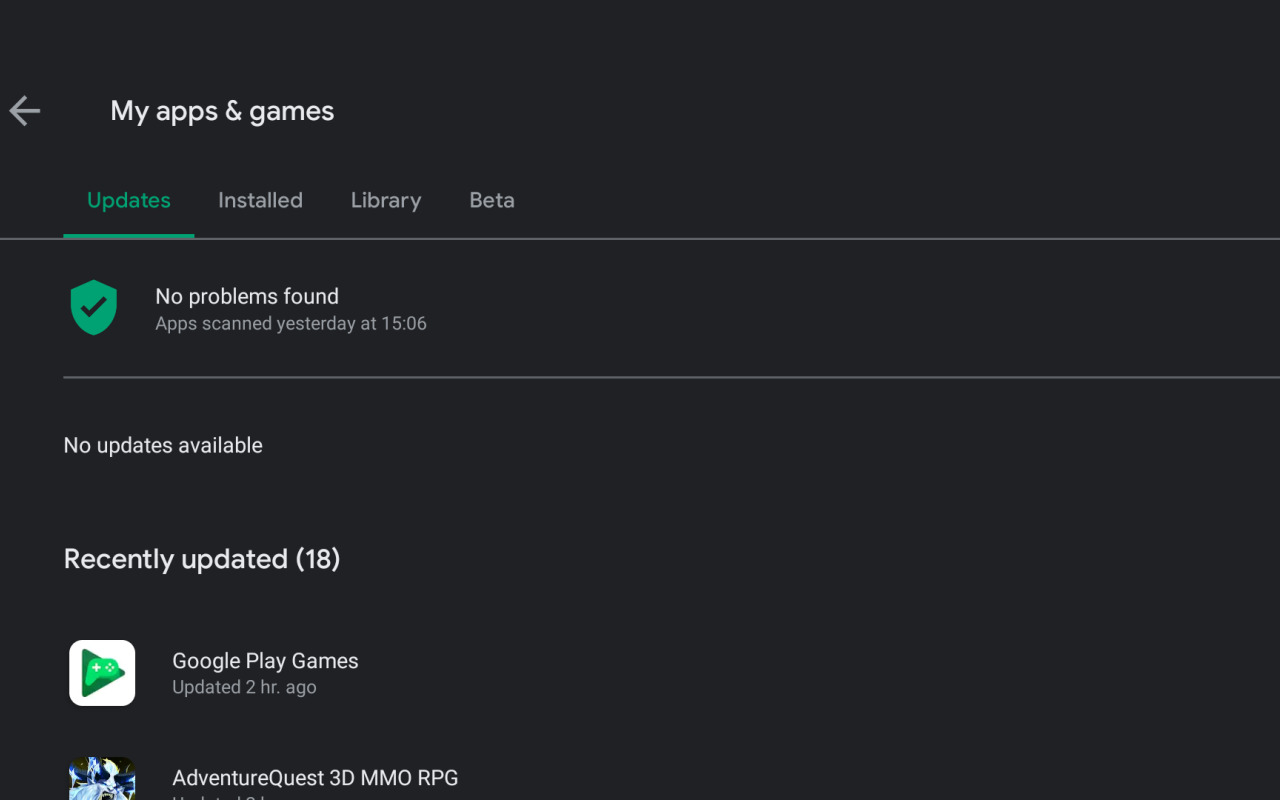Switch to the Updates tab
The height and width of the screenshot is (800, 1280).
pyautogui.click(x=129, y=200)
